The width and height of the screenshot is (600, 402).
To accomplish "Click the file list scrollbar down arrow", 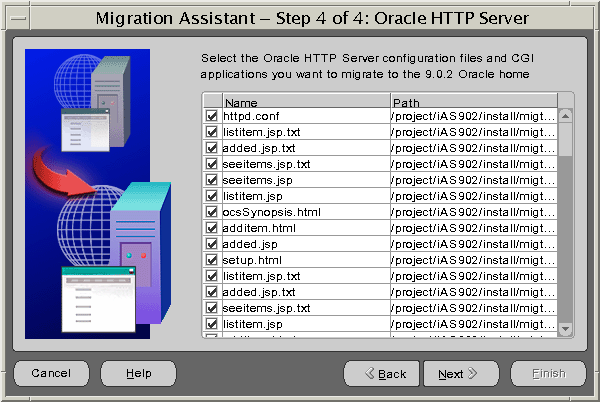I will coord(566,329).
